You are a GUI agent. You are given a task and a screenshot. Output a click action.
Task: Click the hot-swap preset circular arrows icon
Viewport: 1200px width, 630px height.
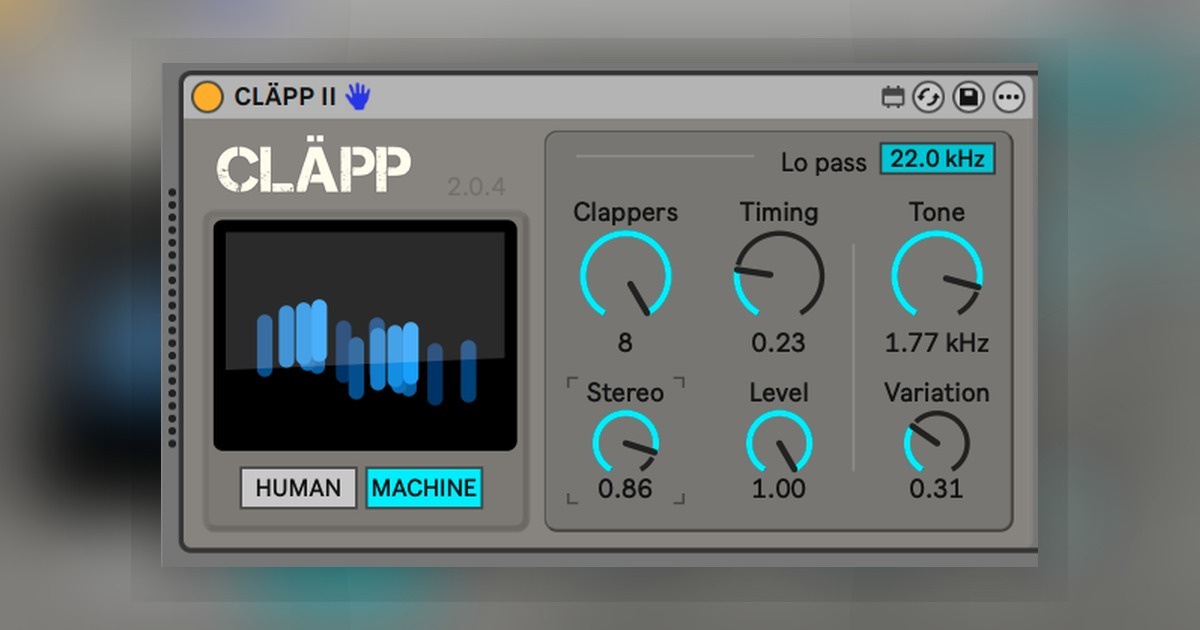coord(929,97)
